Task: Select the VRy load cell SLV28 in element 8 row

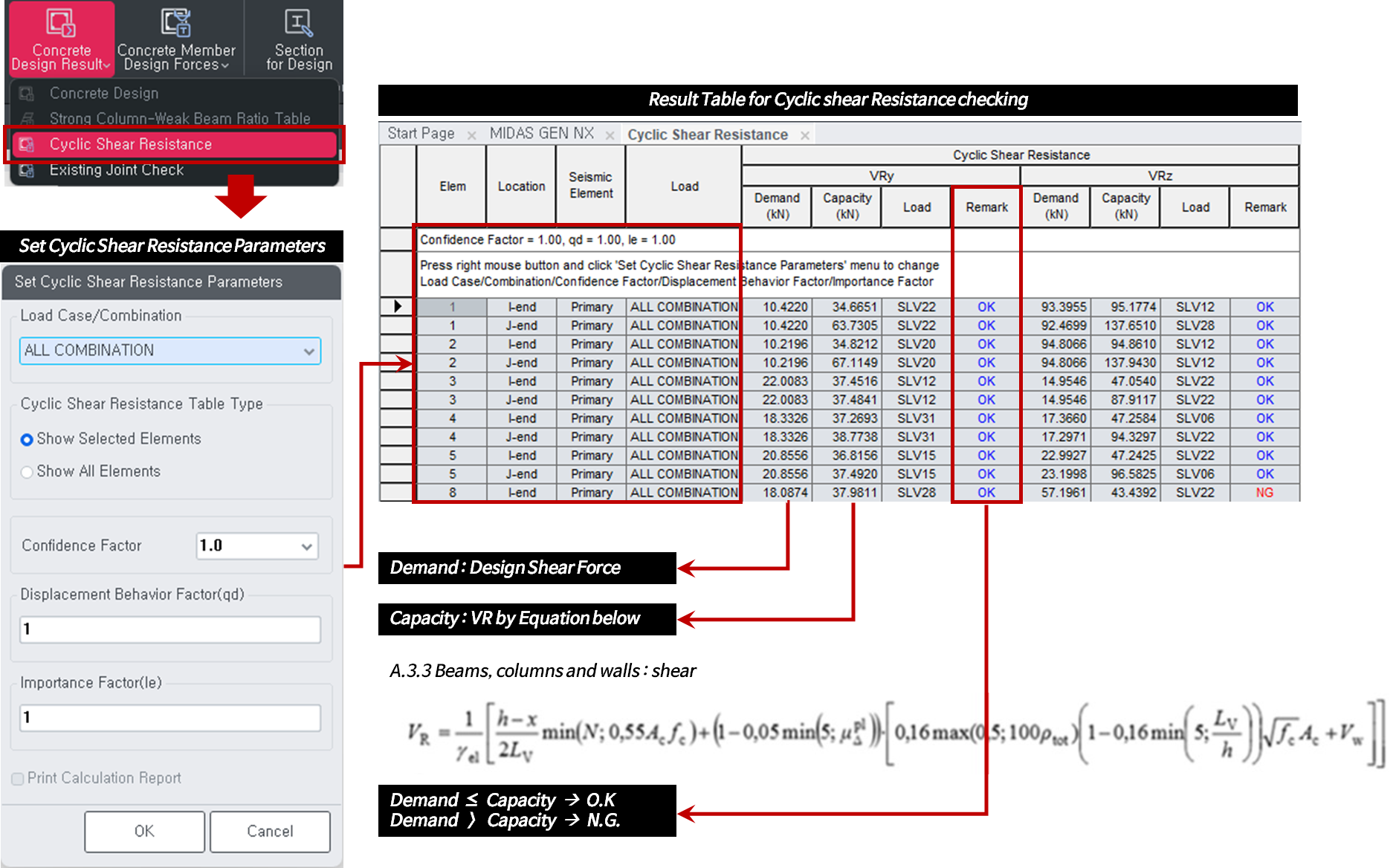Action: tap(916, 493)
